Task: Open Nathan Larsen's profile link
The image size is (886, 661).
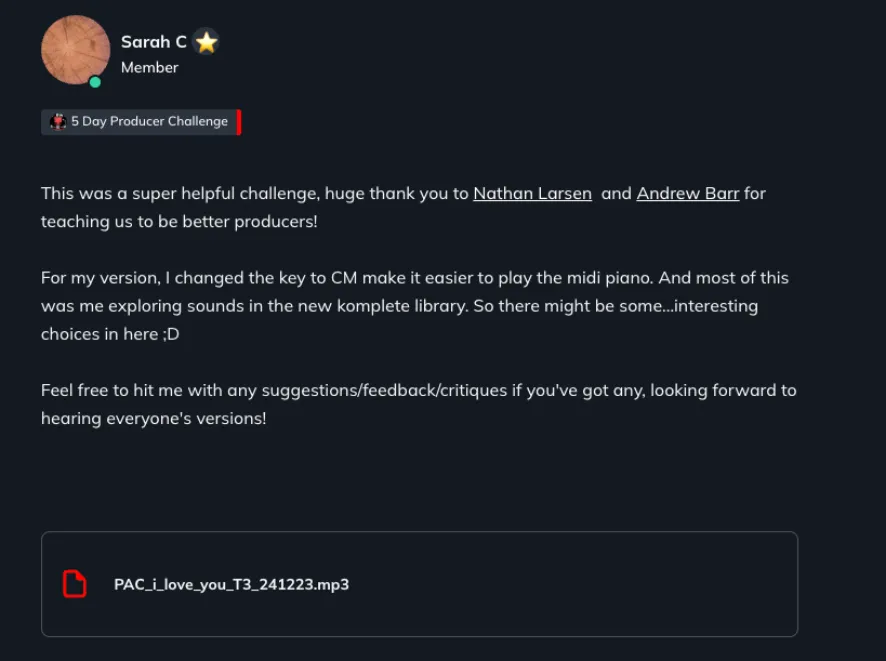Action: (x=532, y=193)
